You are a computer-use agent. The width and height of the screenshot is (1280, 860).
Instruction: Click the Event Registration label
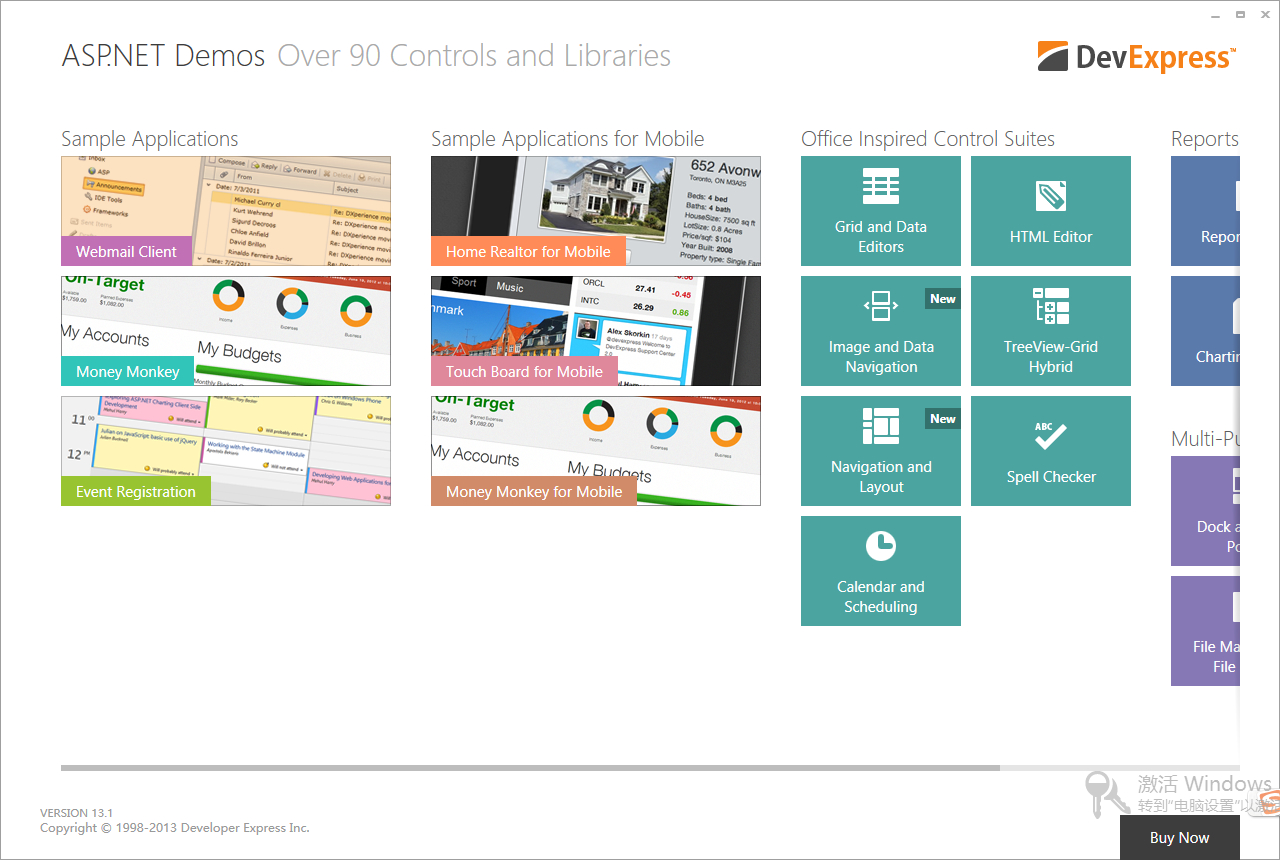(x=136, y=491)
